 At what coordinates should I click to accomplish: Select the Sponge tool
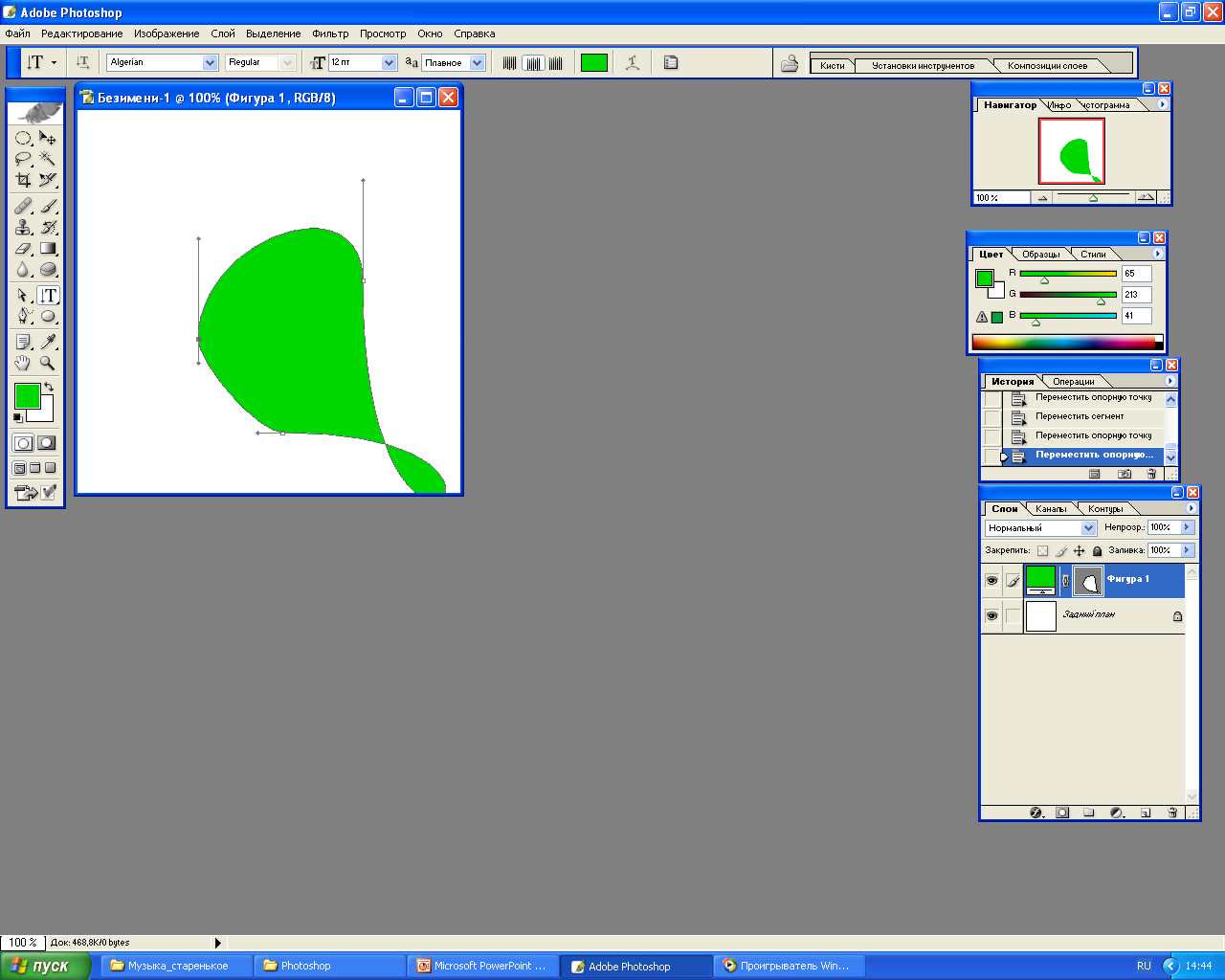pos(48,270)
